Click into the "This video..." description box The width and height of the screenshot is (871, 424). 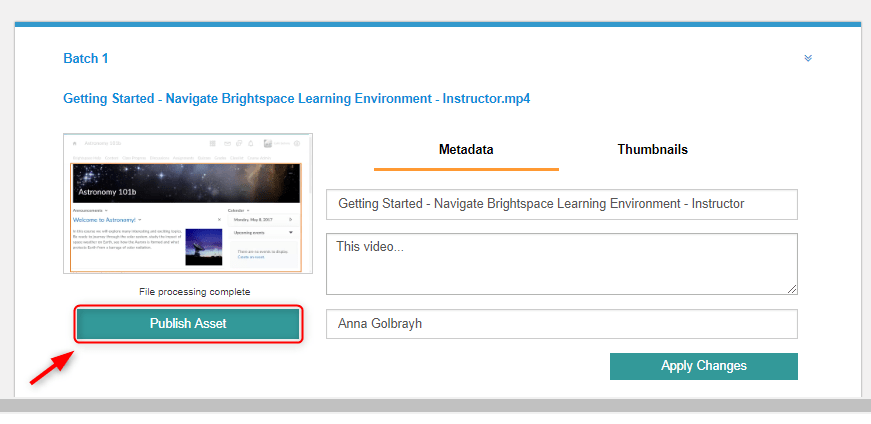(x=561, y=264)
